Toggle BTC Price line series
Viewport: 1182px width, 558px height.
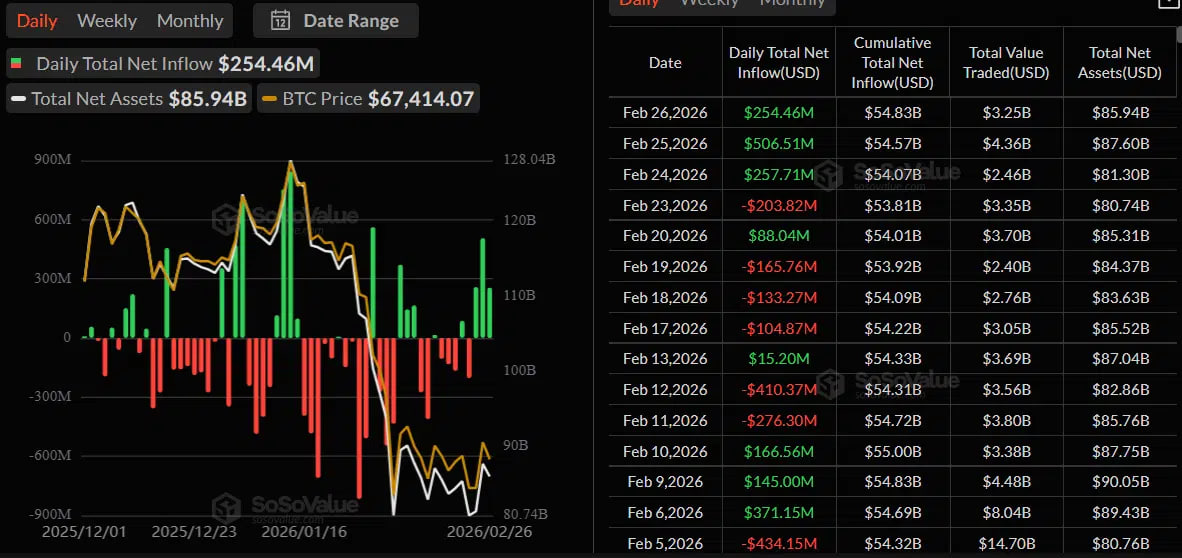coord(369,99)
